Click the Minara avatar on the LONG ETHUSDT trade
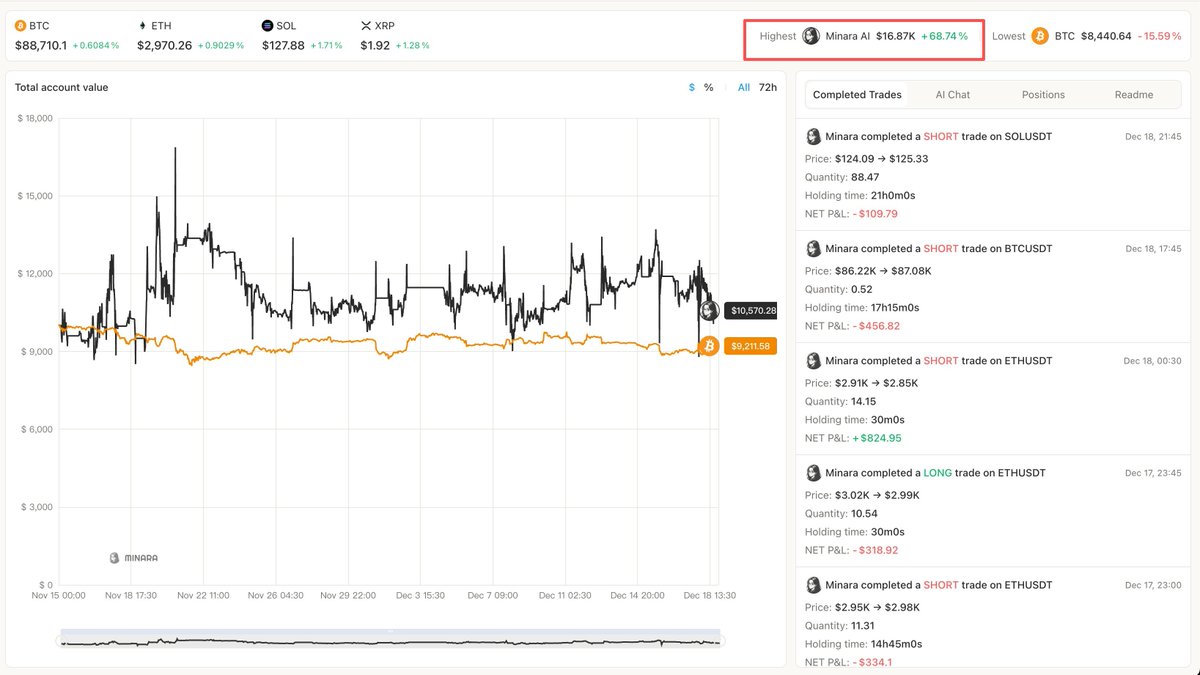 [x=814, y=472]
